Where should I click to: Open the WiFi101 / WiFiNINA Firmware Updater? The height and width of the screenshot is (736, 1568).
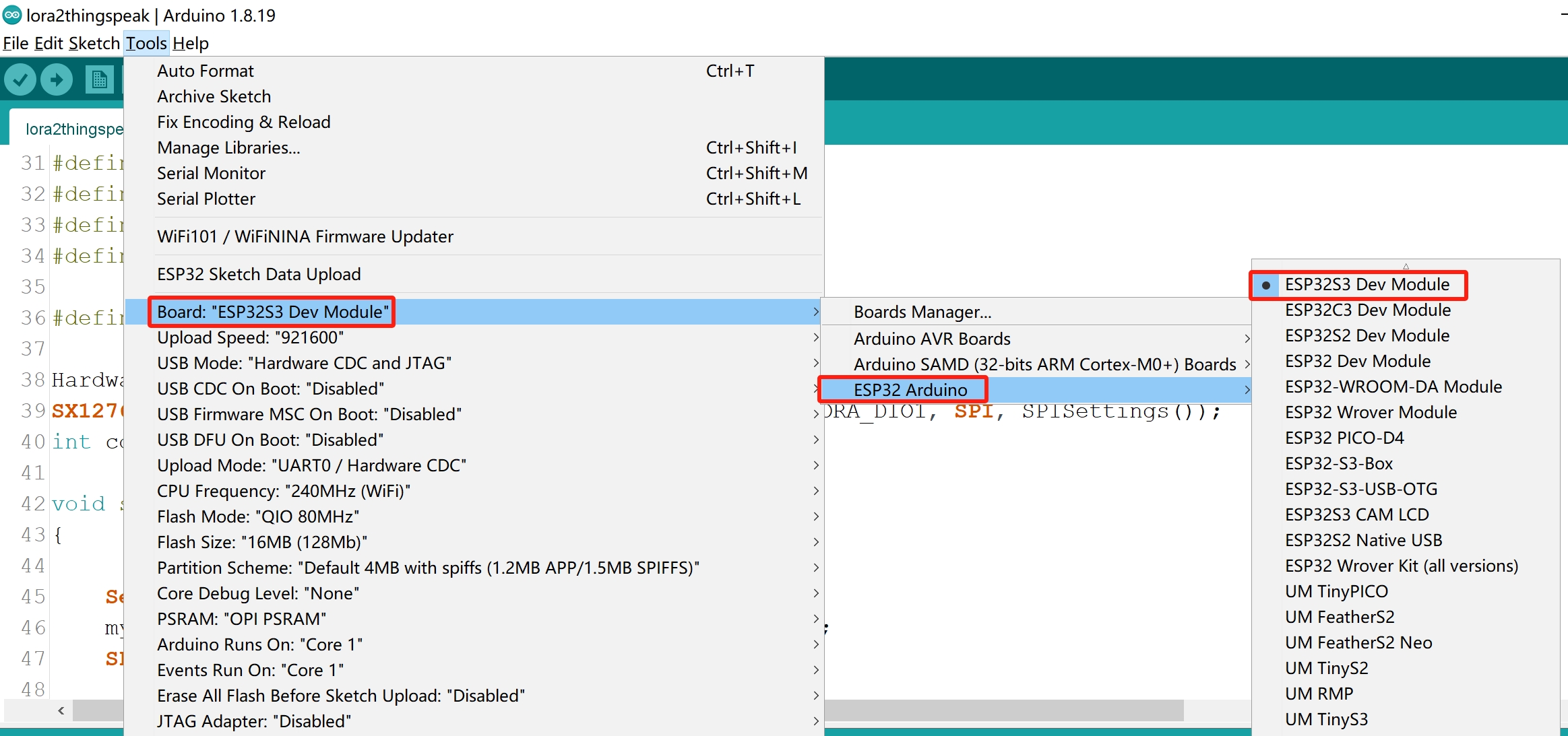[x=474, y=236]
